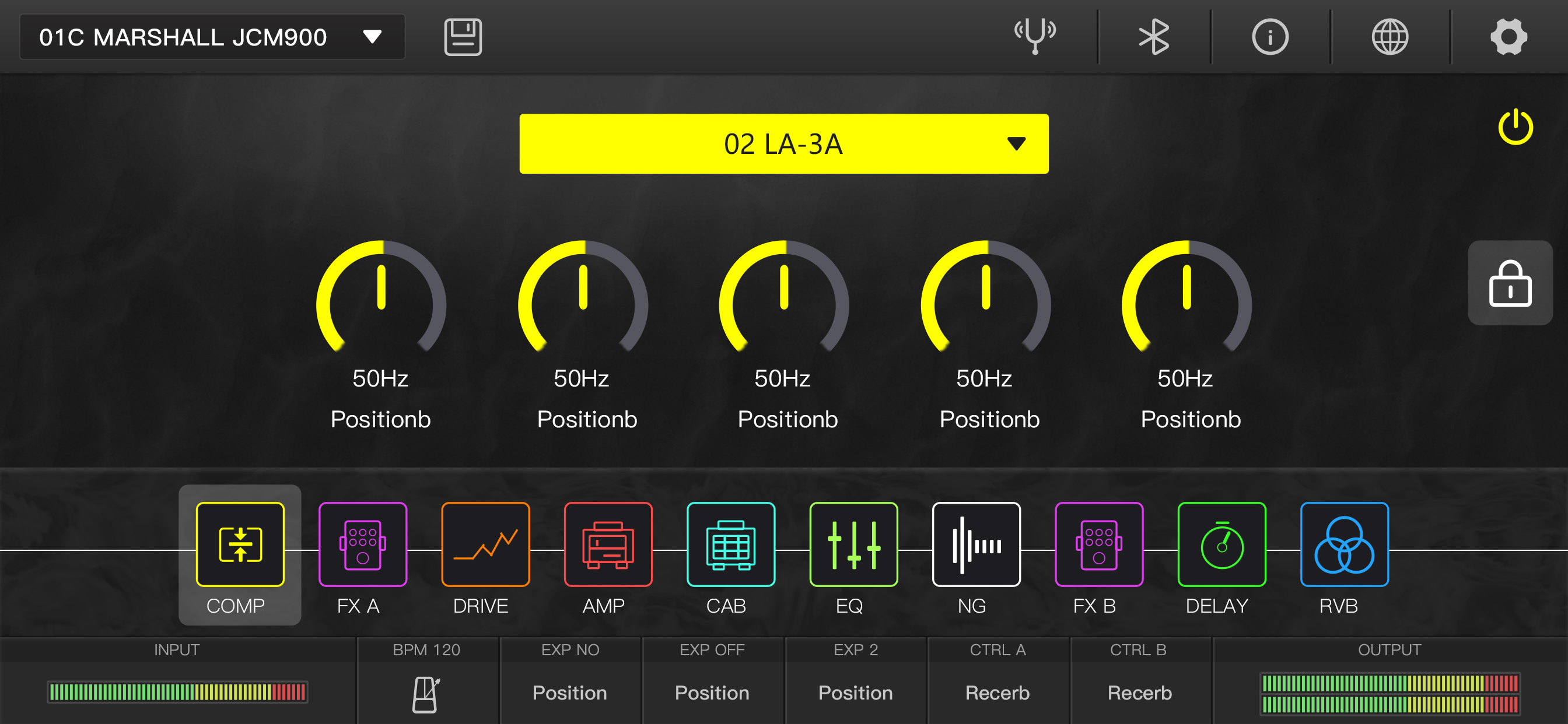The image size is (1568, 724).
Task: Select the EQ block
Action: (853, 544)
